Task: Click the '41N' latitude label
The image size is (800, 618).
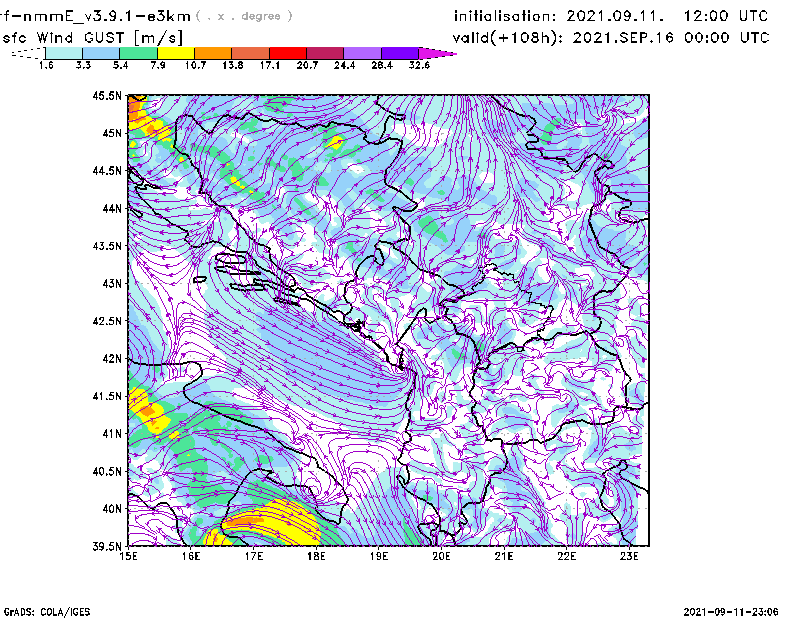Action: click(x=112, y=434)
